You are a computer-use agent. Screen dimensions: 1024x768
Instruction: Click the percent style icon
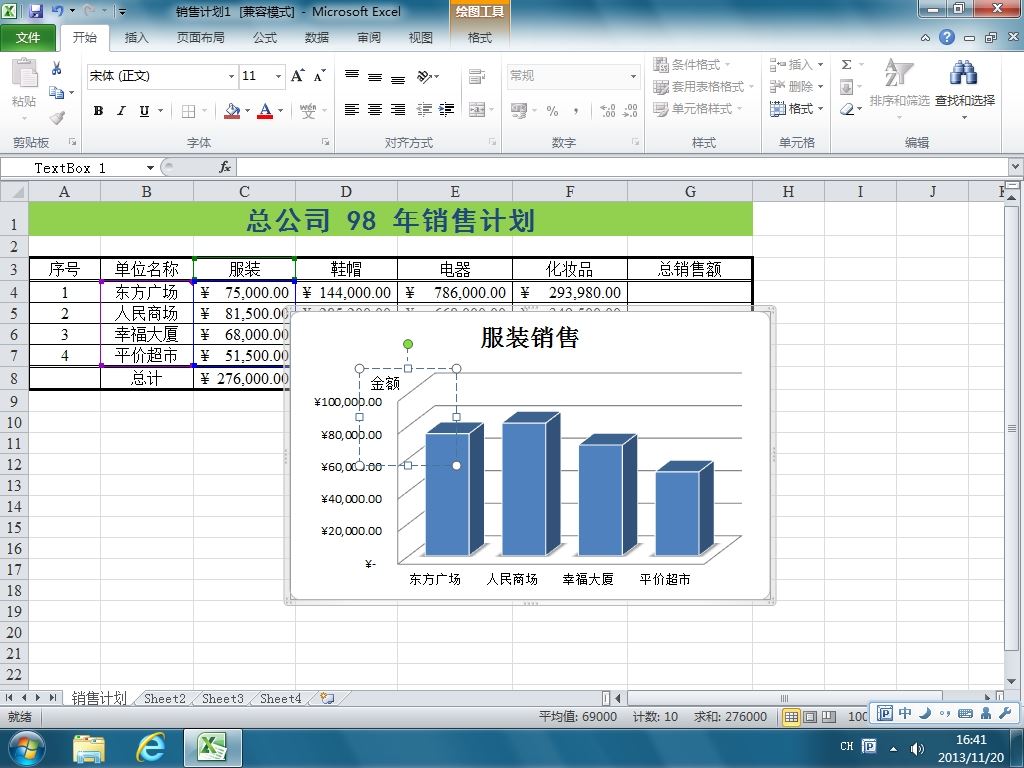click(x=552, y=110)
